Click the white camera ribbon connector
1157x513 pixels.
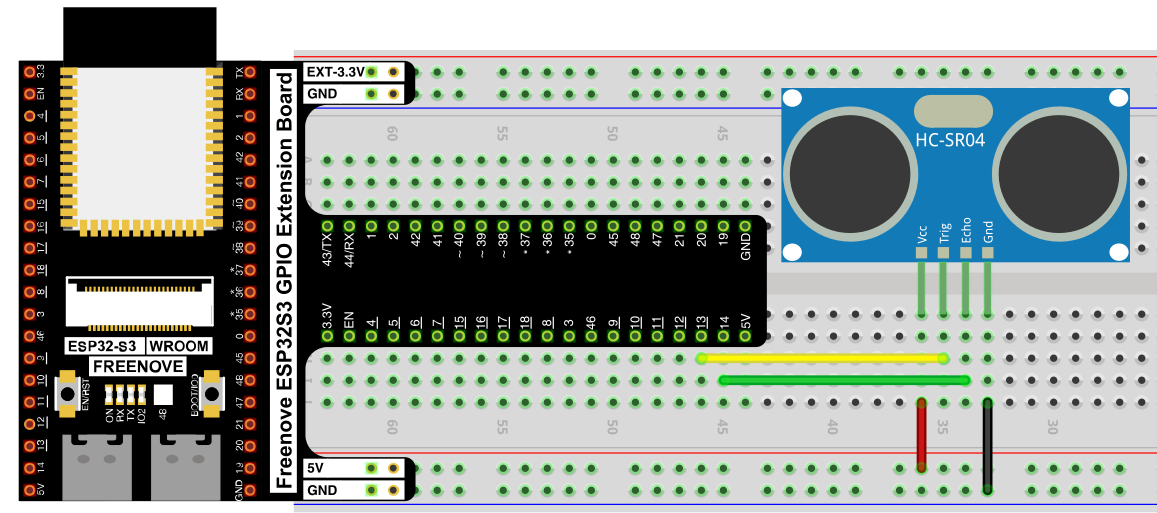[x=140, y=302]
